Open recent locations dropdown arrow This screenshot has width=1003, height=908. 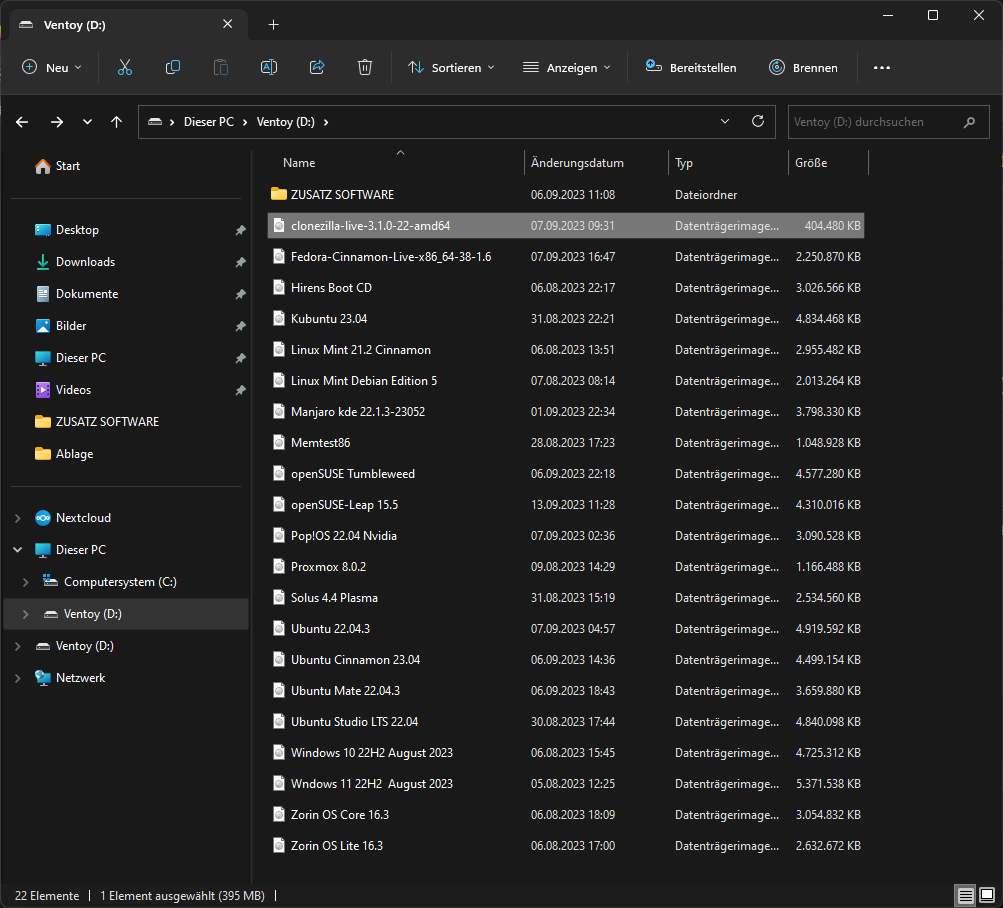coord(87,122)
